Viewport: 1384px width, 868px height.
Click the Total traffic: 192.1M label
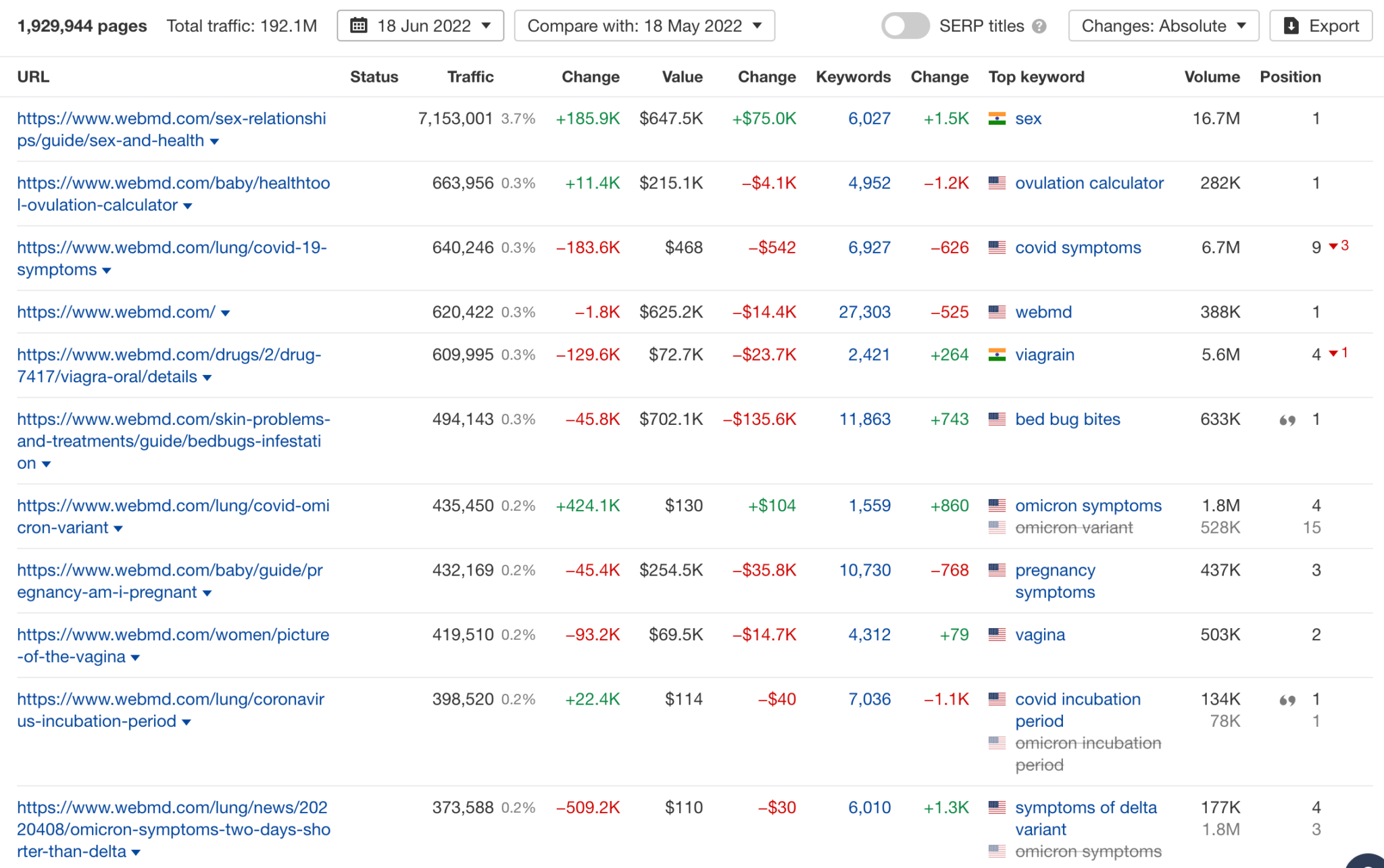tap(242, 26)
